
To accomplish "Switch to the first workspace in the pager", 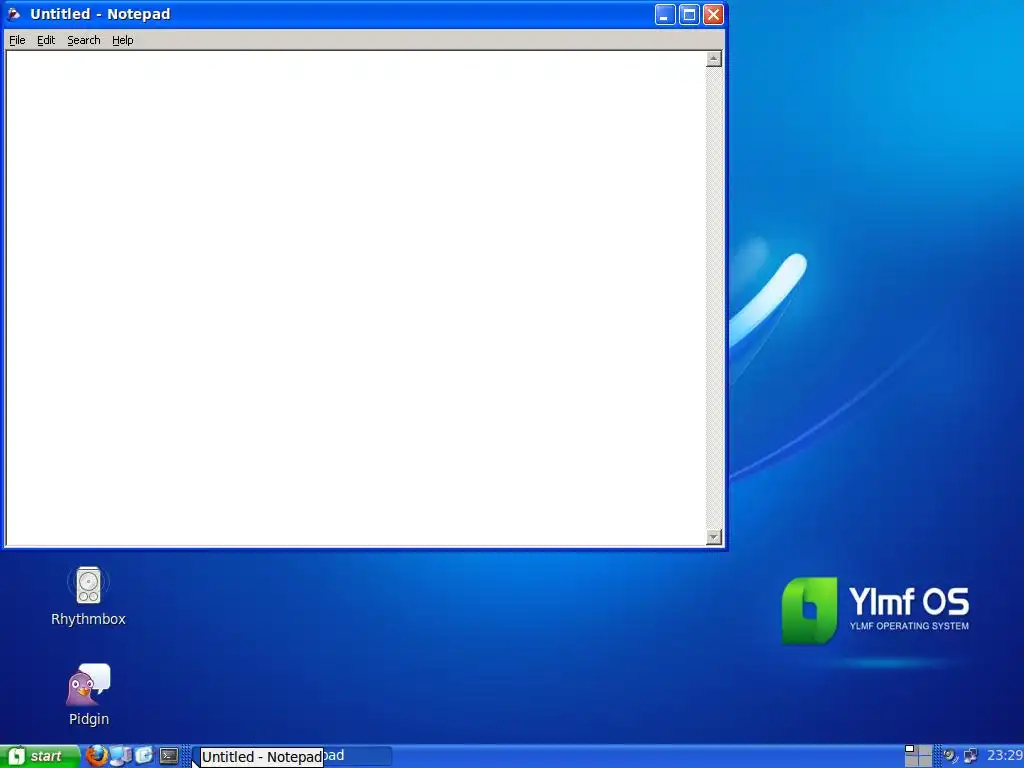I will [x=911, y=750].
